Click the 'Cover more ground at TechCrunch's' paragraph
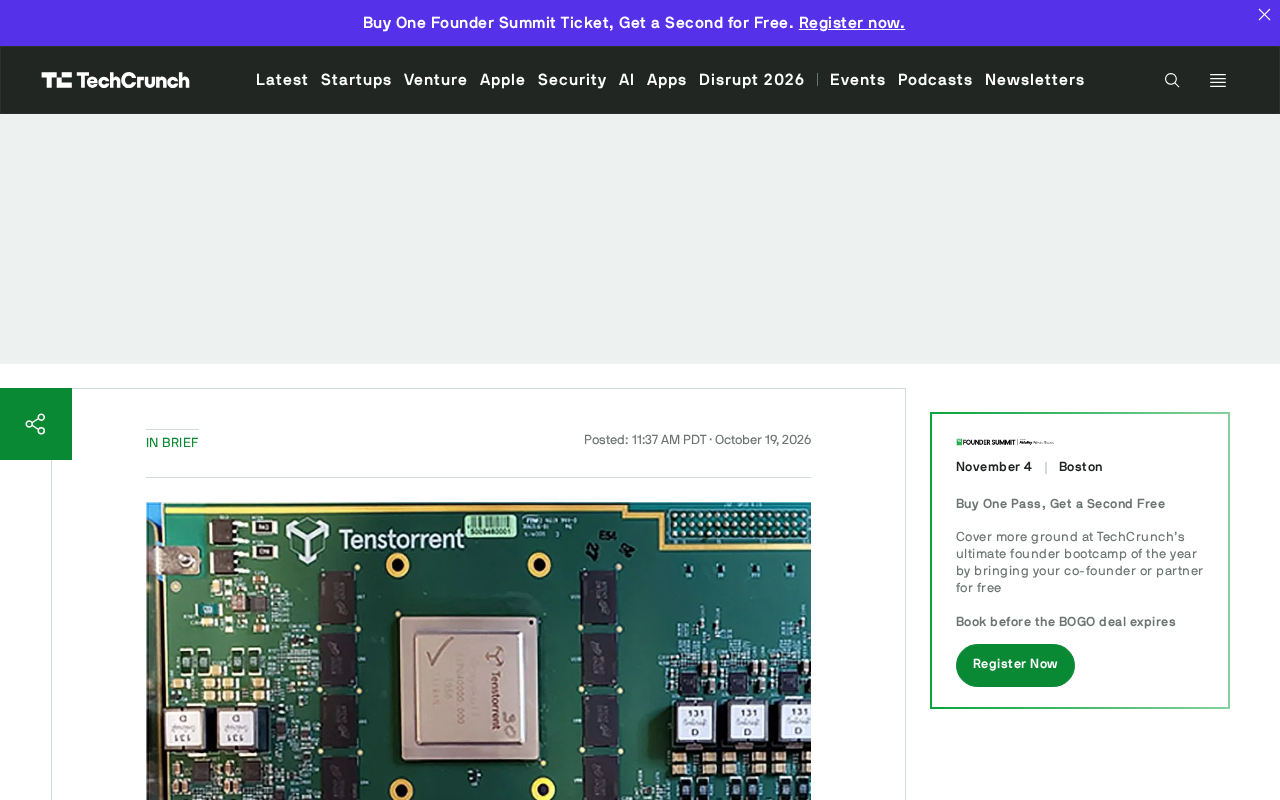 (1080, 562)
